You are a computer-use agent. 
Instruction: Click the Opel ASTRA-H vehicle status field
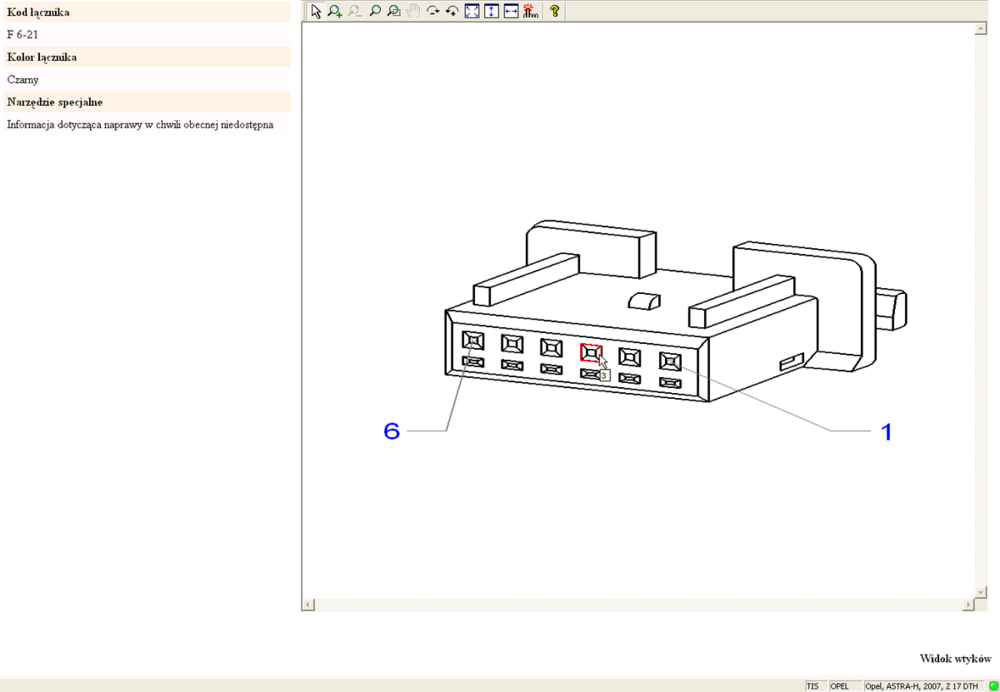tap(921, 686)
